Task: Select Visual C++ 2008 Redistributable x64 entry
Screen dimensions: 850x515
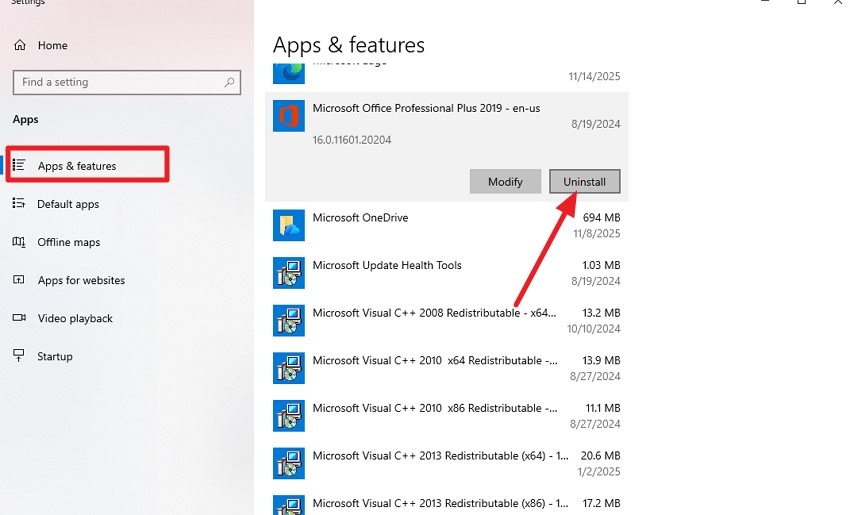Action: (x=434, y=313)
